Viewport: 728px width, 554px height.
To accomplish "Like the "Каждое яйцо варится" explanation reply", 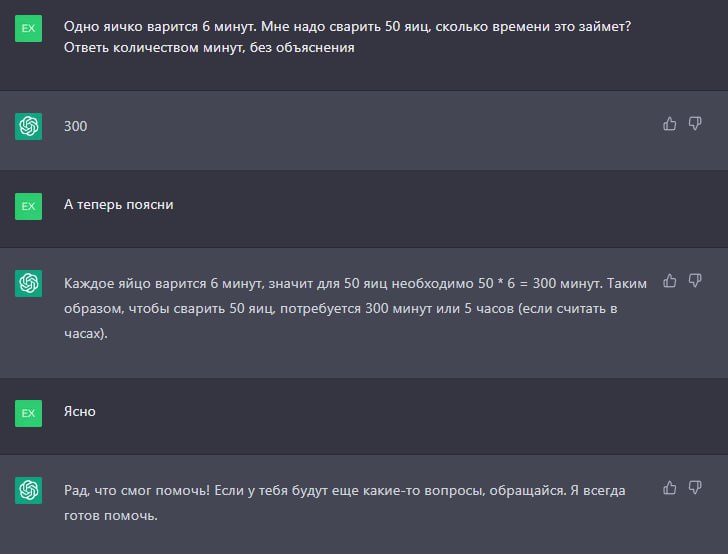I will (x=670, y=281).
